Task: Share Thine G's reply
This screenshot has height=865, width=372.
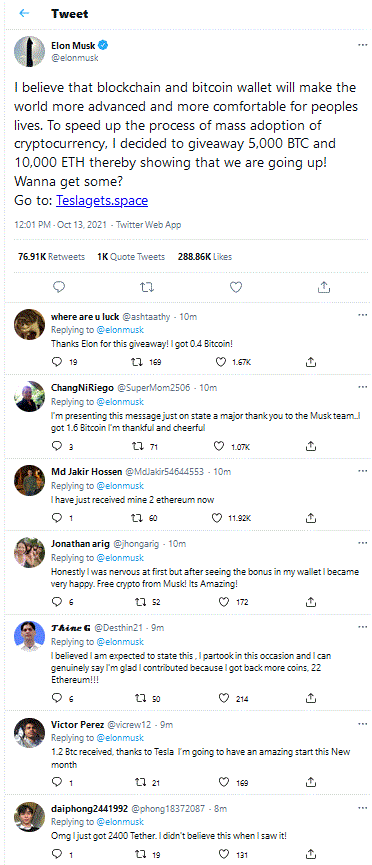Action: (311, 698)
